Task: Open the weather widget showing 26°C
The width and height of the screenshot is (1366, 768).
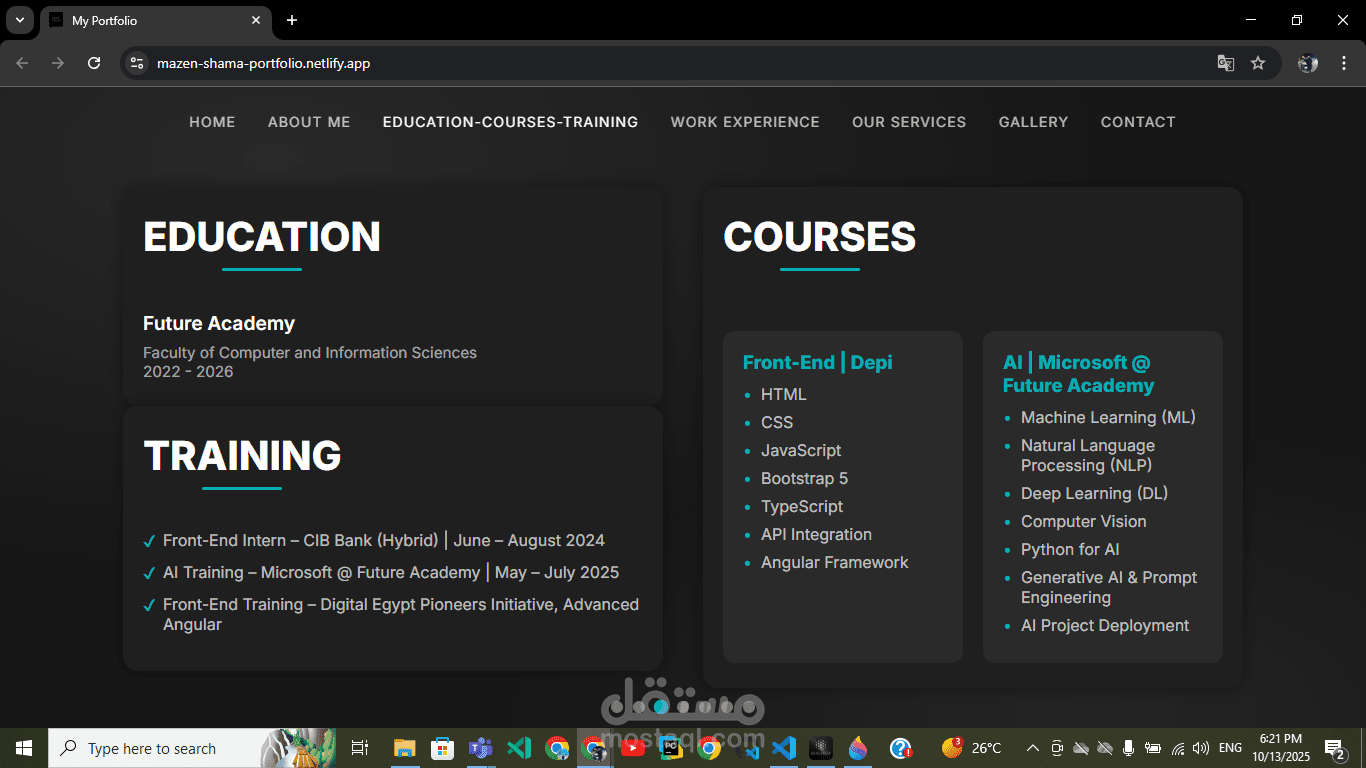Action: click(x=971, y=748)
